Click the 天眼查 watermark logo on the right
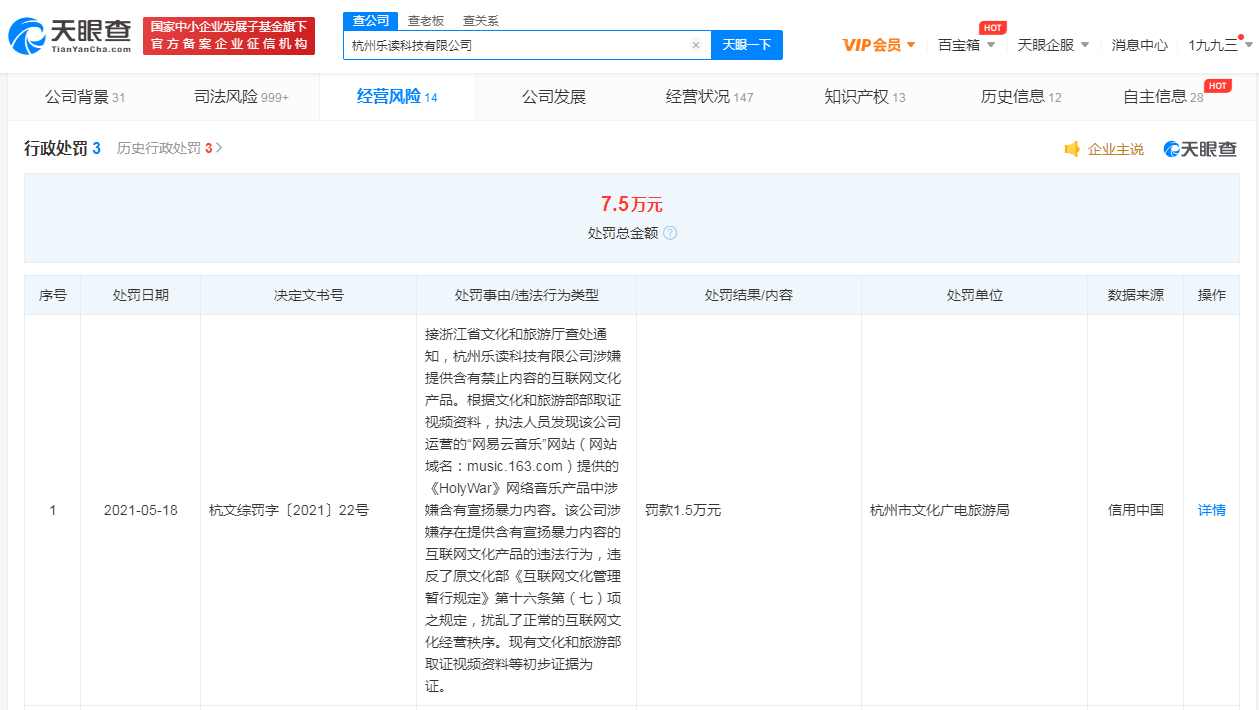Image resolution: width=1259 pixels, height=710 pixels. (x=1200, y=149)
